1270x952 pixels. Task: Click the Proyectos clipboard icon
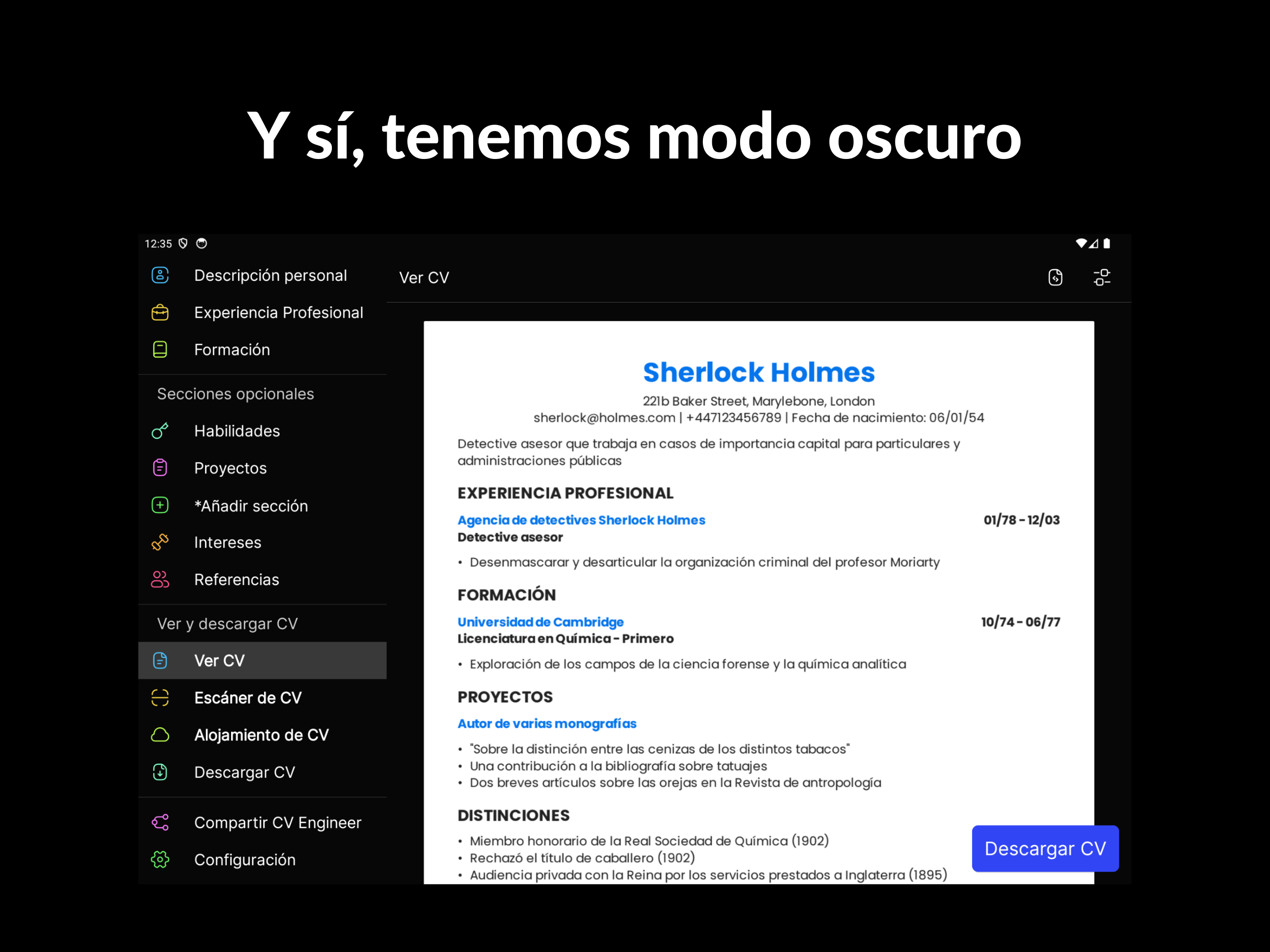click(159, 468)
